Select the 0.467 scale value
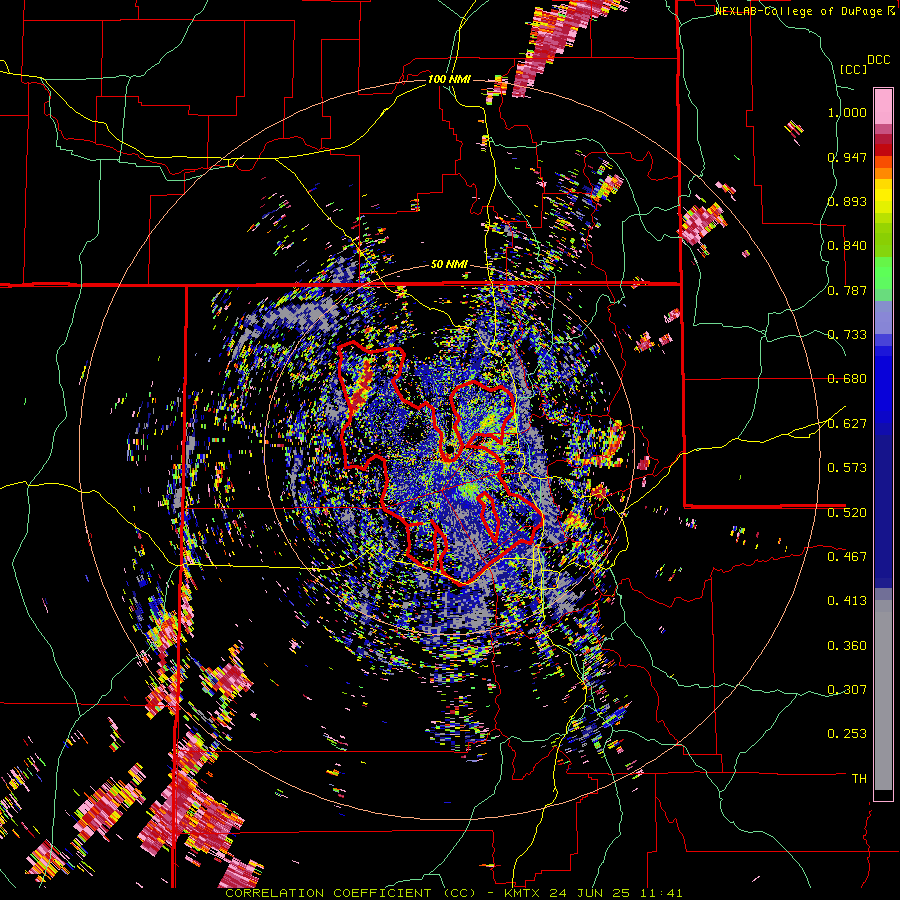The width and height of the screenshot is (900, 900). point(847,557)
